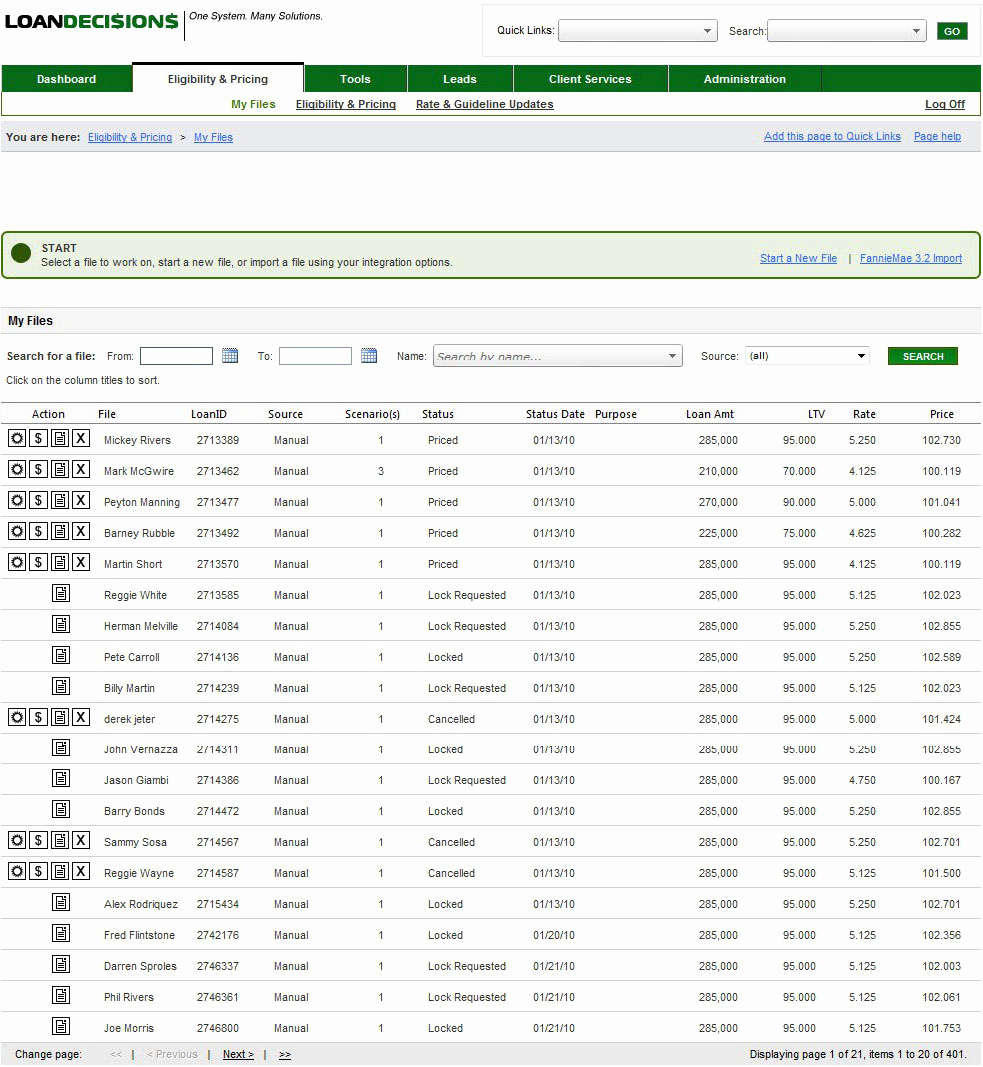Go to the Next page link
Viewport: 983px width, 1067px height.
238,1054
